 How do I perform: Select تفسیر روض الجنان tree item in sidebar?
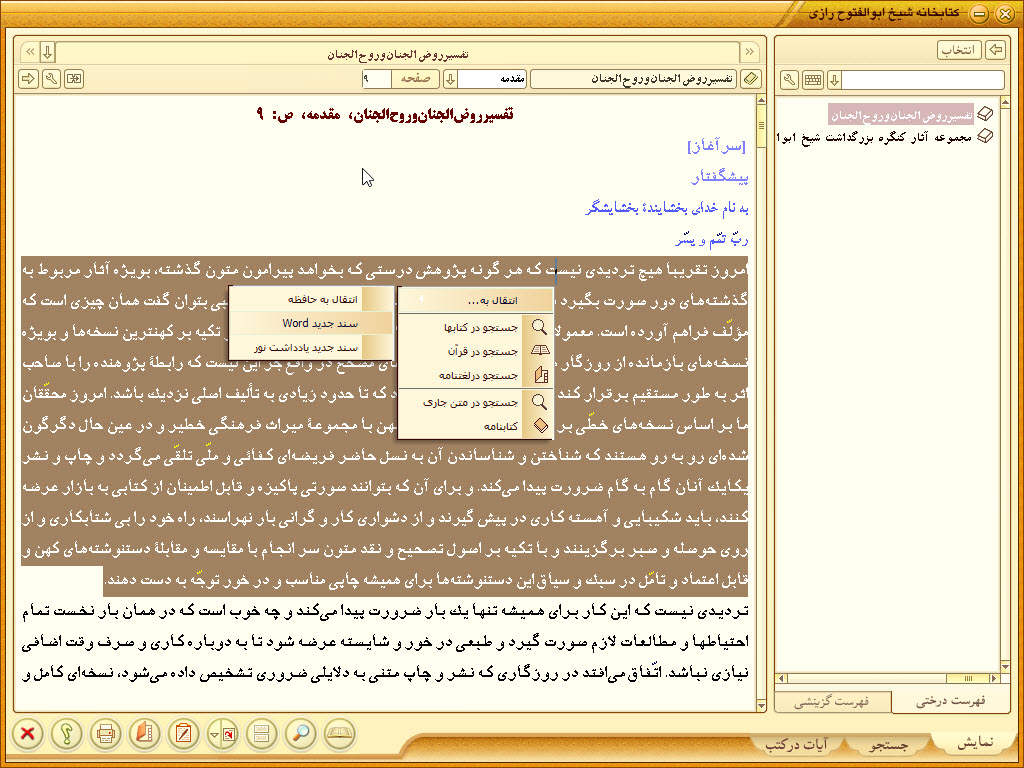tap(901, 115)
